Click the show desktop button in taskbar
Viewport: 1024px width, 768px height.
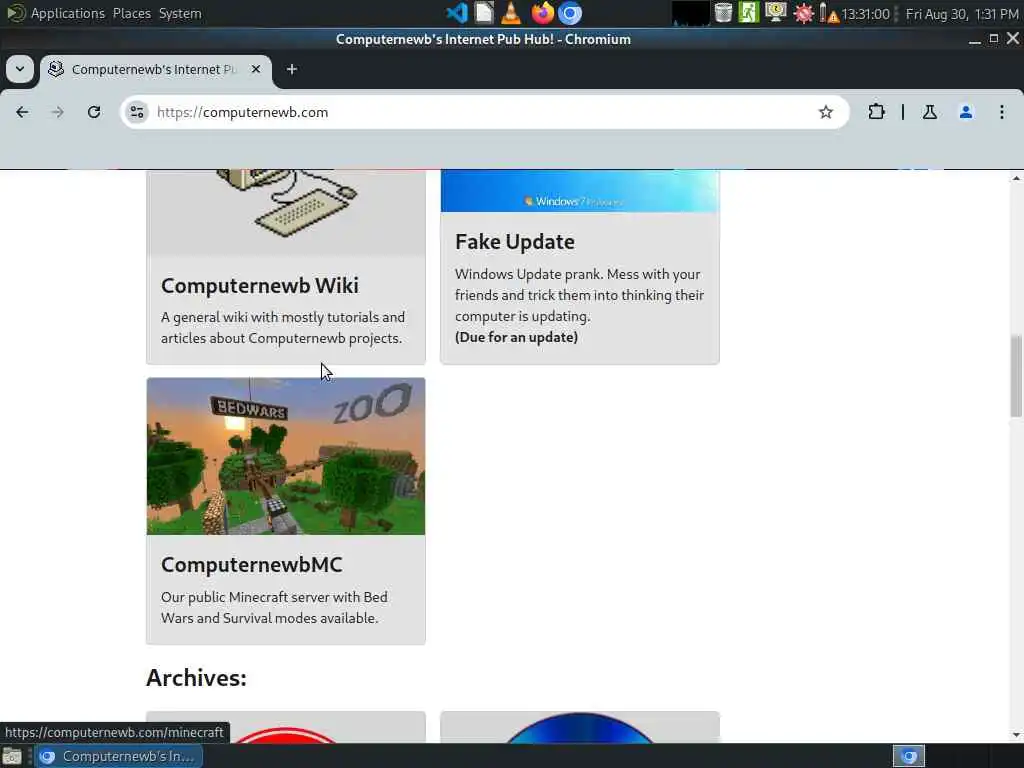tap(12, 756)
